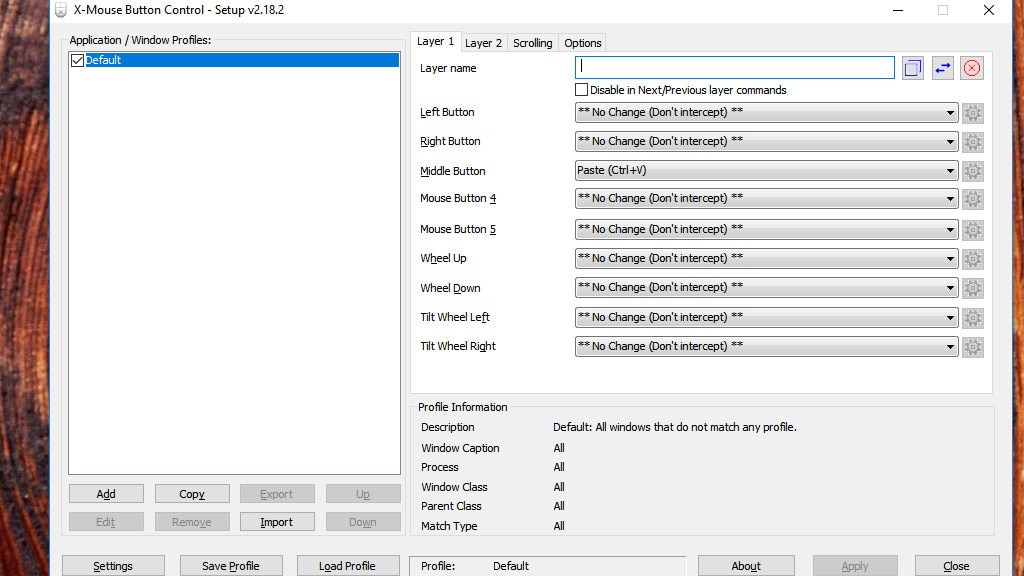Click the description text 'Default: All windows that do not match any profile.'

point(675,427)
